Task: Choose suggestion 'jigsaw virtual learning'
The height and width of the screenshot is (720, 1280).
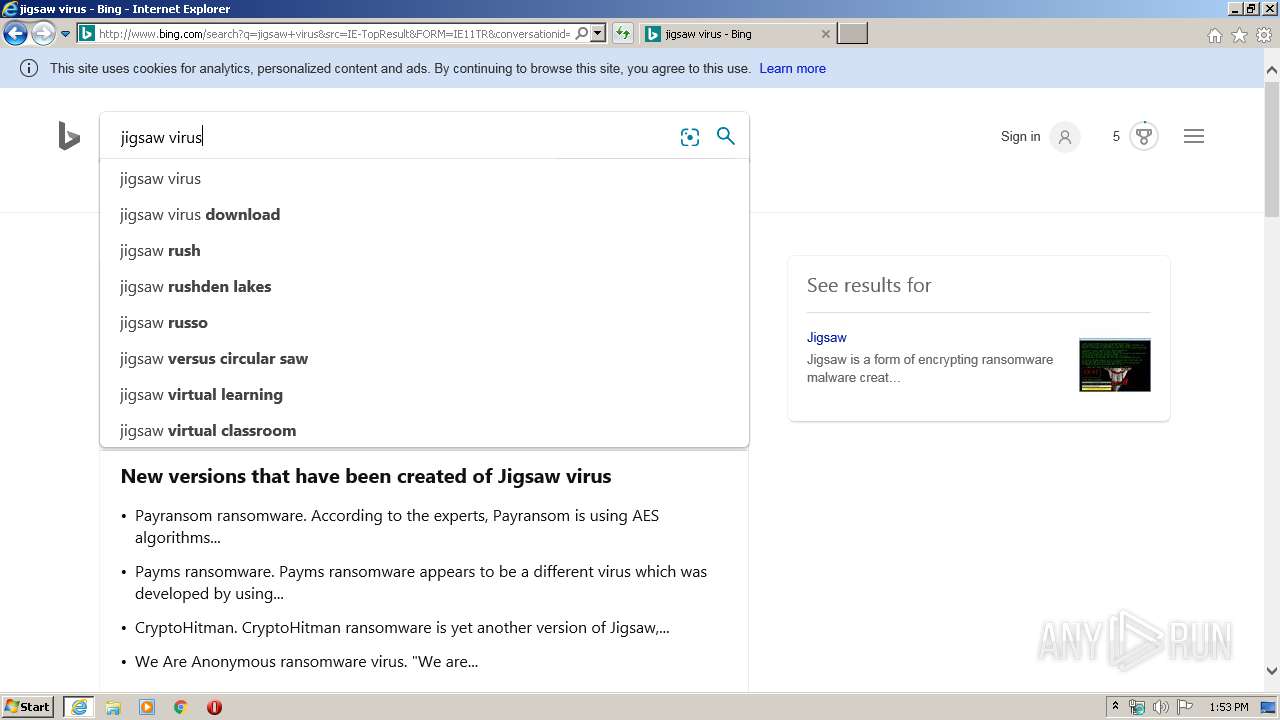Action: pyautogui.click(x=424, y=395)
